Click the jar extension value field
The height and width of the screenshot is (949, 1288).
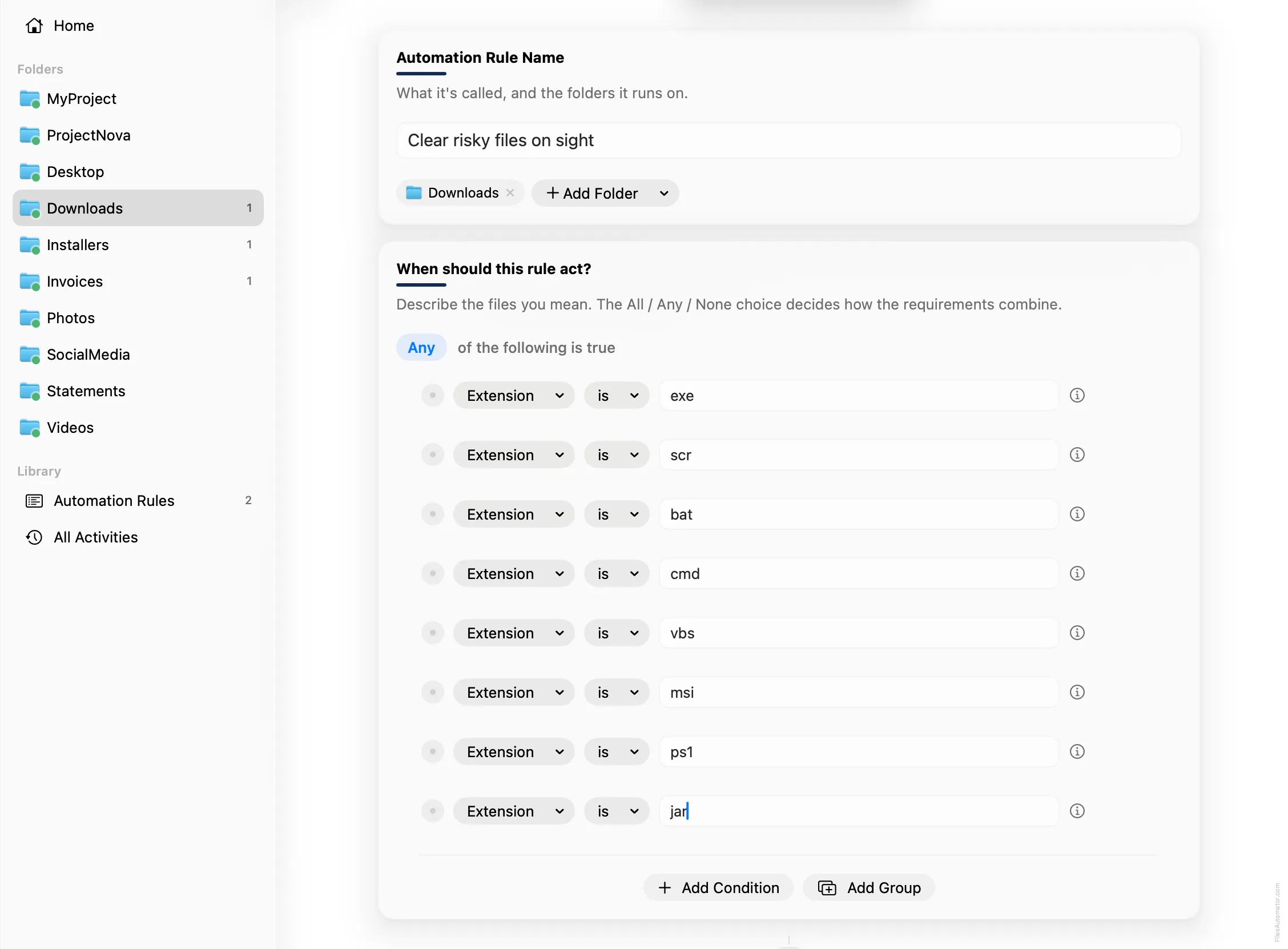[859, 811]
